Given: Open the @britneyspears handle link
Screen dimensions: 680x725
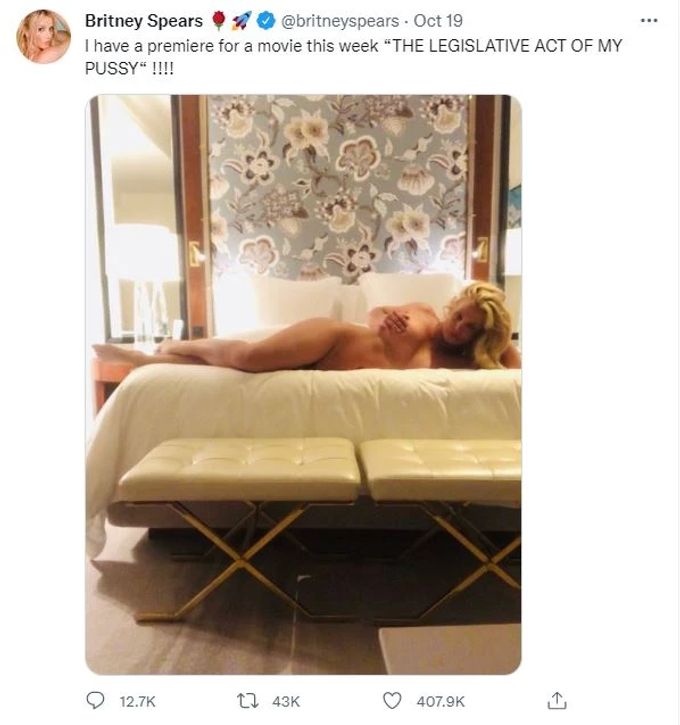Looking at the screenshot, I should (x=340, y=21).
